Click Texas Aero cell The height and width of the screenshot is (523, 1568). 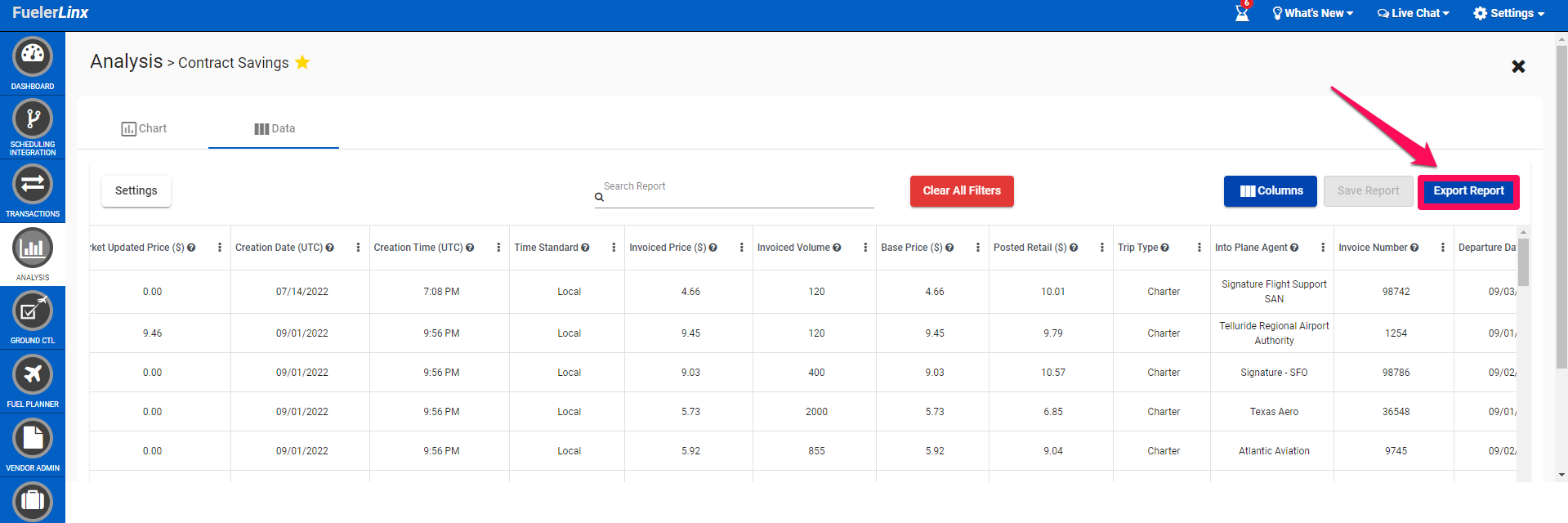click(x=1274, y=412)
